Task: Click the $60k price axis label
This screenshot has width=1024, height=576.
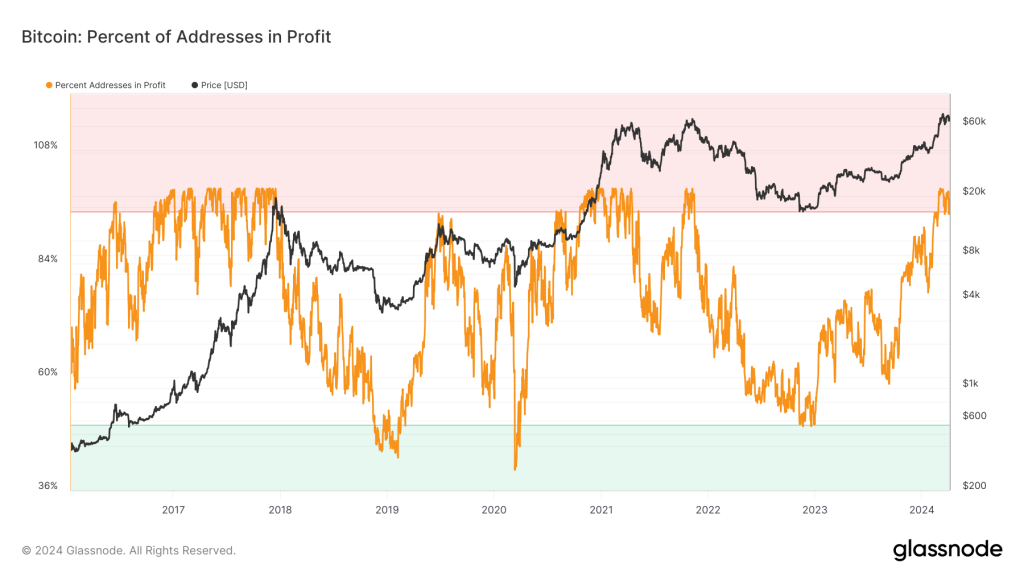Action: [x=974, y=121]
